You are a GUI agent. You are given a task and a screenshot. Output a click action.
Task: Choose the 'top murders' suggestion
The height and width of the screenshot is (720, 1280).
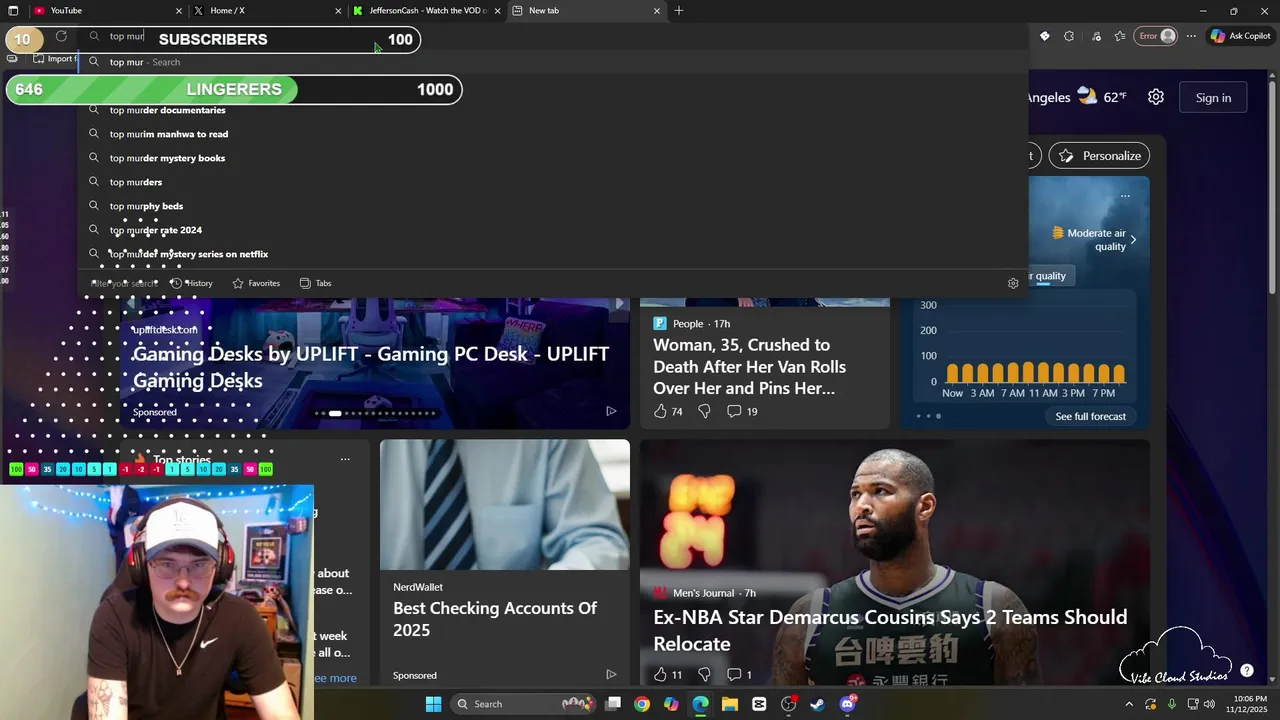click(553, 182)
